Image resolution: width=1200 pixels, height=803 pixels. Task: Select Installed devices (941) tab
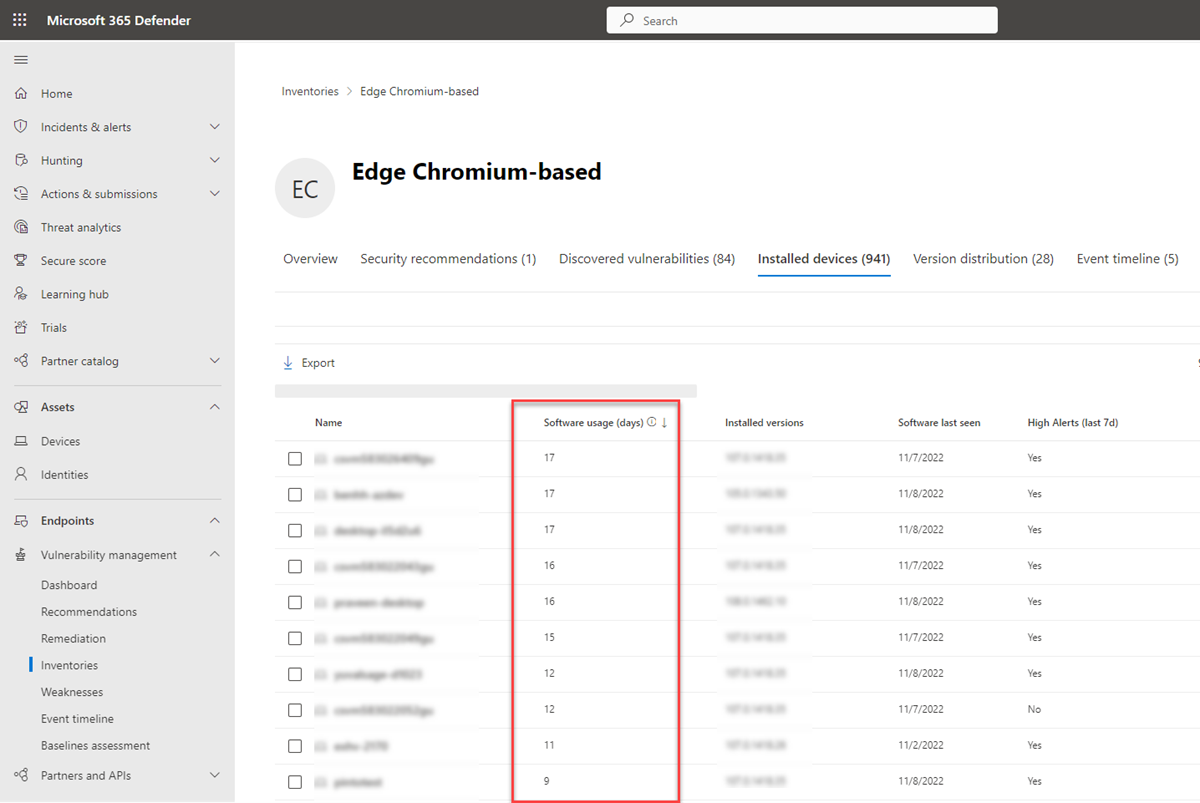tap(824, 259)
